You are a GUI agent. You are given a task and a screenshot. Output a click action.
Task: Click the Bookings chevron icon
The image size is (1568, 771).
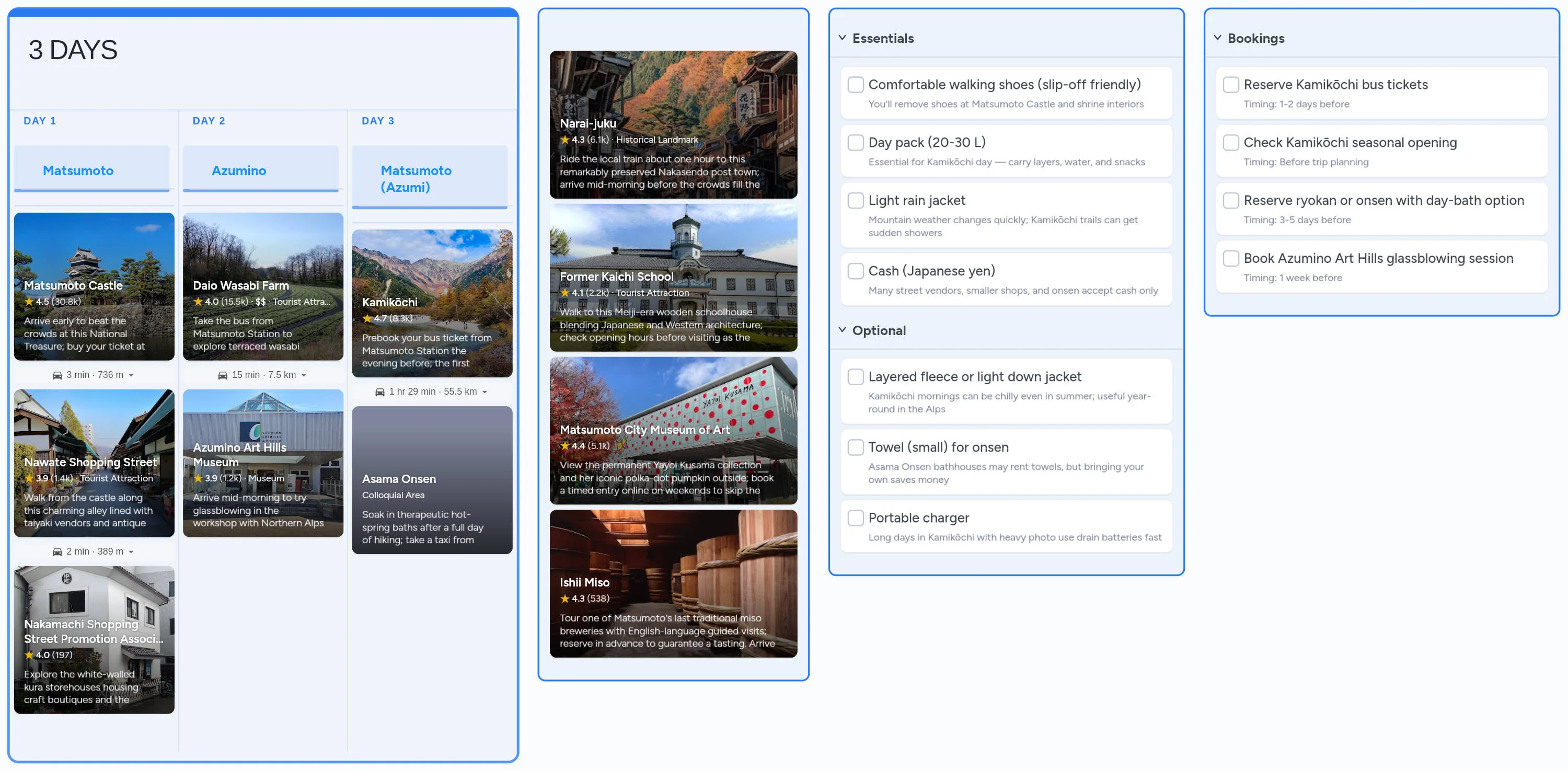[1217, 38]
